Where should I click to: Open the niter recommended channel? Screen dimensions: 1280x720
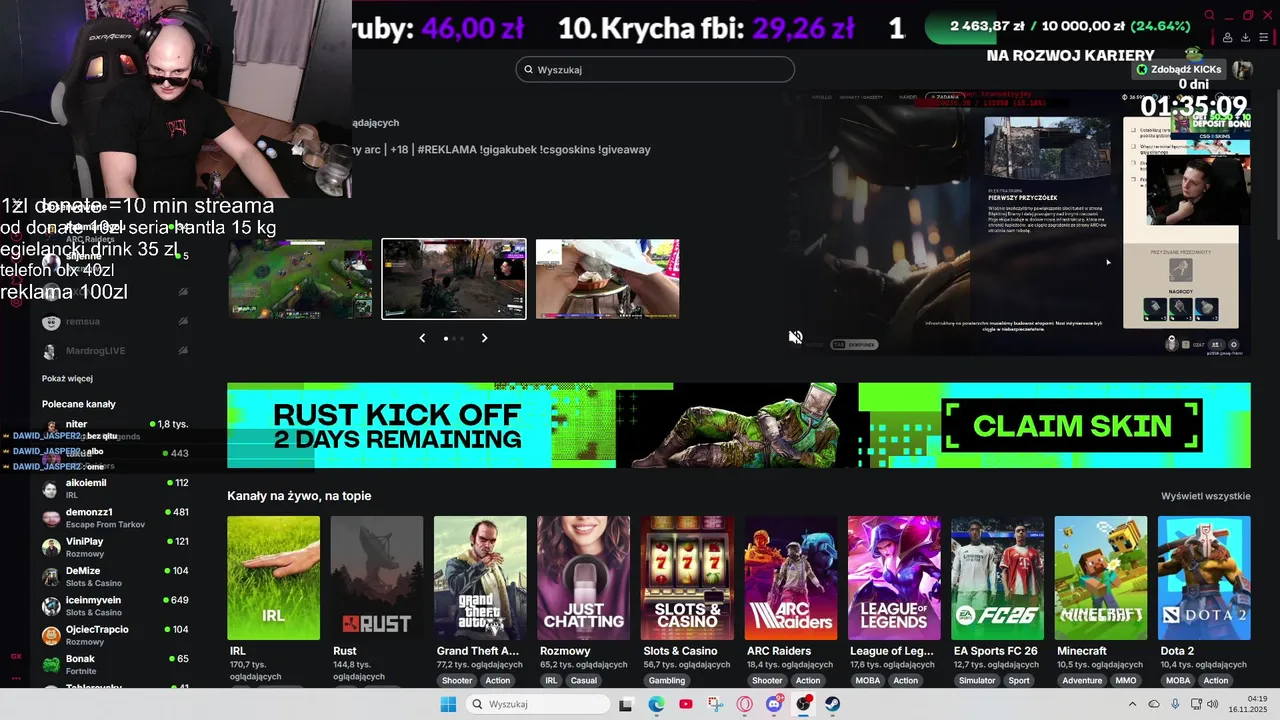[114, 430]
